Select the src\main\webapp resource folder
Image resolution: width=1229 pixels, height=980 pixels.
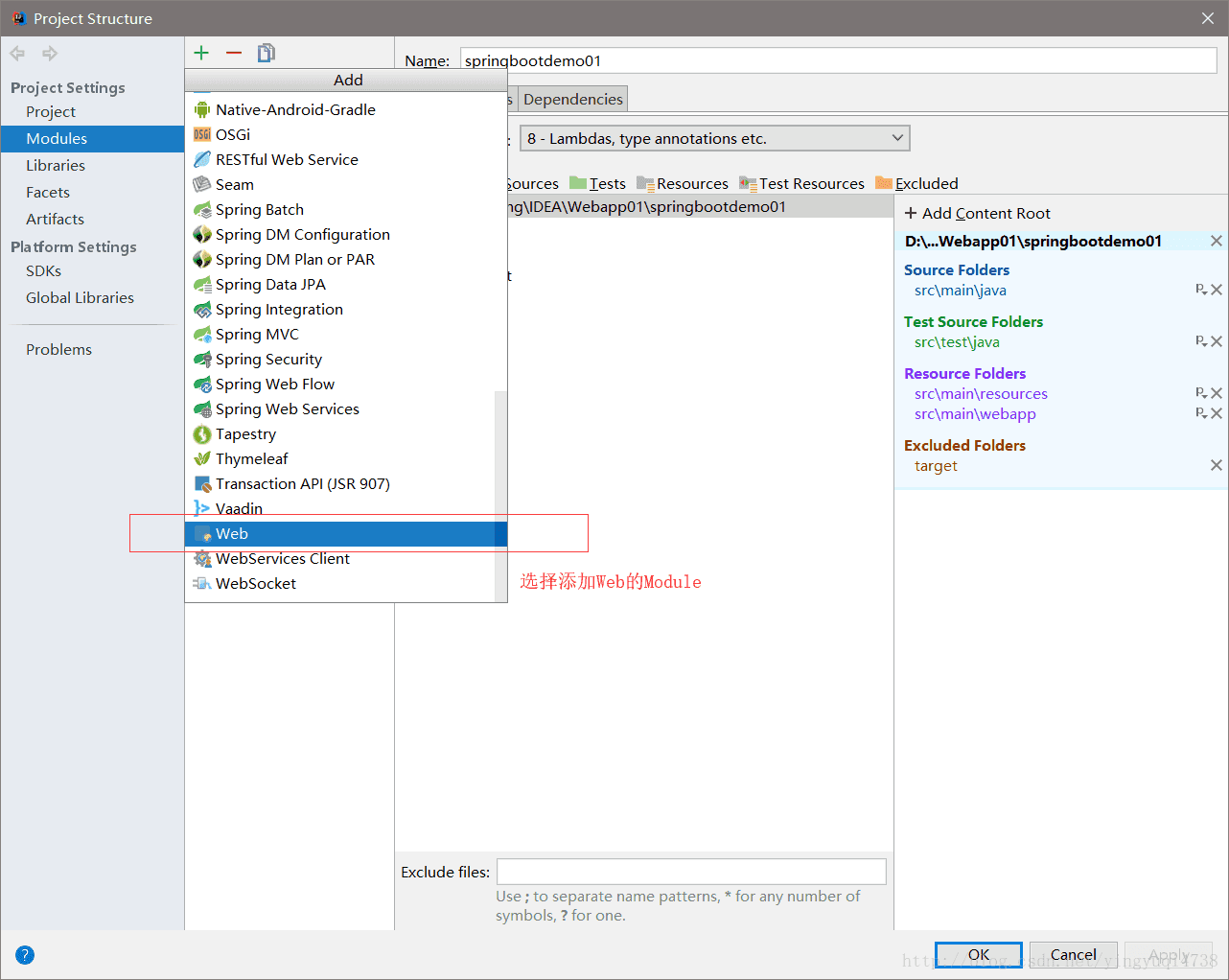click(975, 414)
